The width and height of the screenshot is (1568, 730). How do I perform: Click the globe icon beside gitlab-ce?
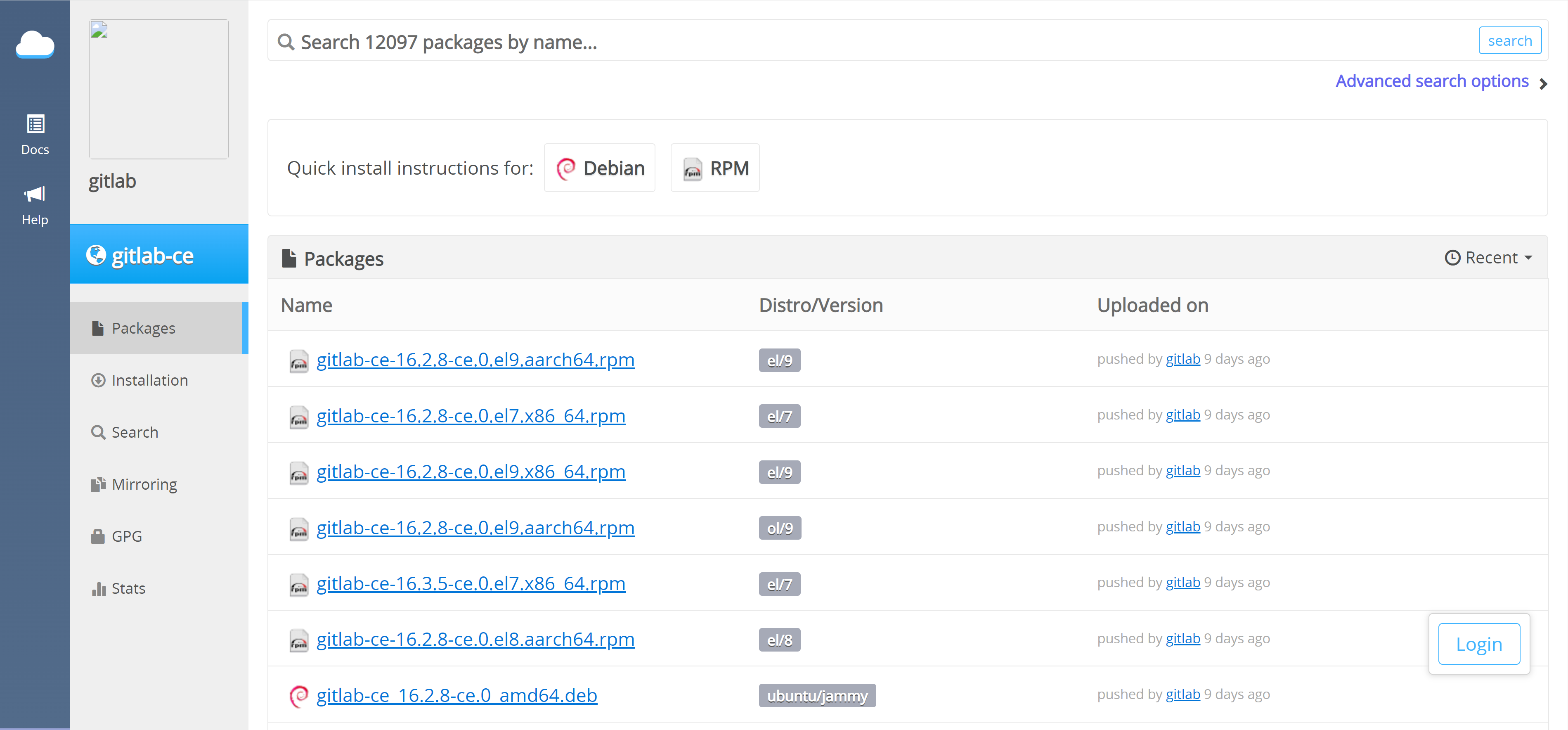tap(96, 255)
